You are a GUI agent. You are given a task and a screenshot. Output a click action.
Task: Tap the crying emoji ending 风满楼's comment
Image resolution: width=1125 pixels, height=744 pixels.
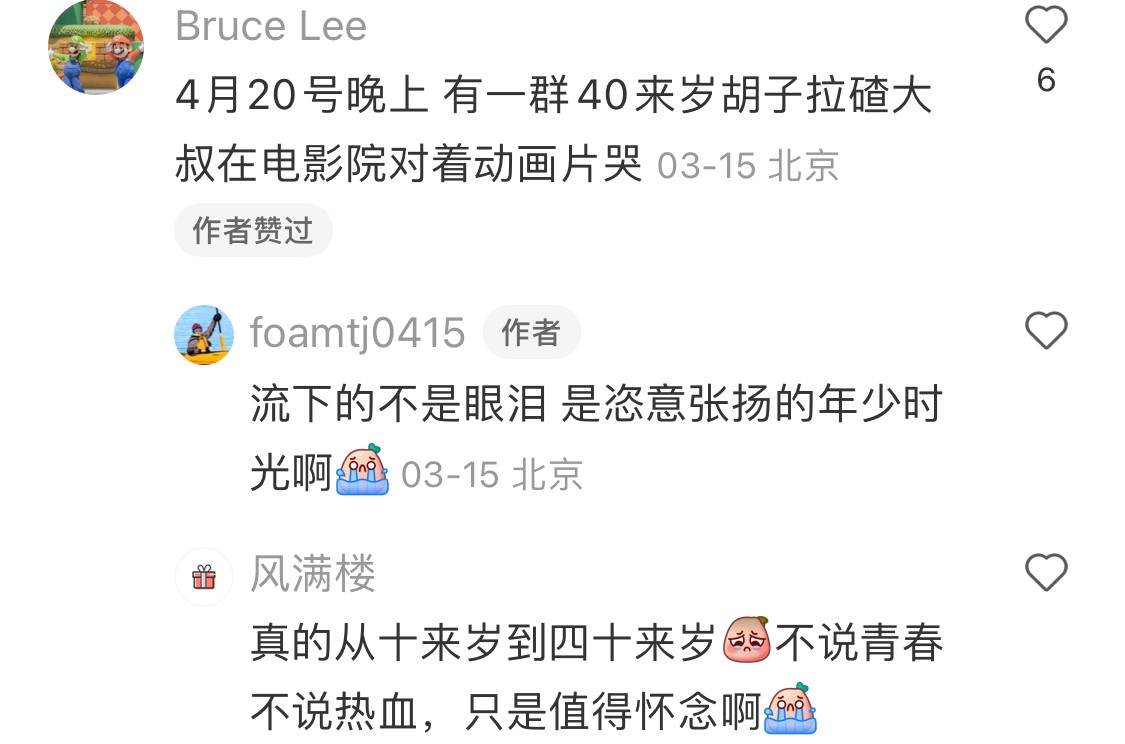pyautogui.click(x=791, y=708)
